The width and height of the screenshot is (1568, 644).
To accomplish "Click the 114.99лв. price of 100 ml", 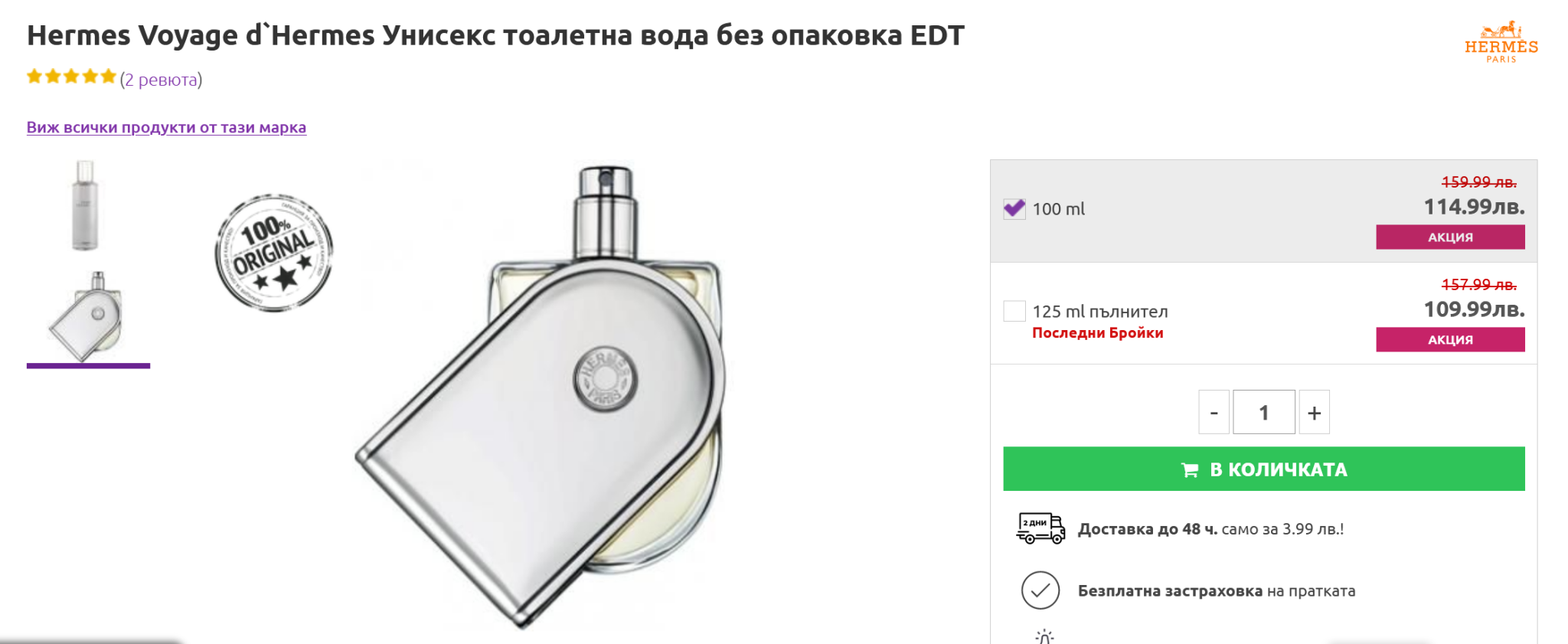I will coord(1474,206).
